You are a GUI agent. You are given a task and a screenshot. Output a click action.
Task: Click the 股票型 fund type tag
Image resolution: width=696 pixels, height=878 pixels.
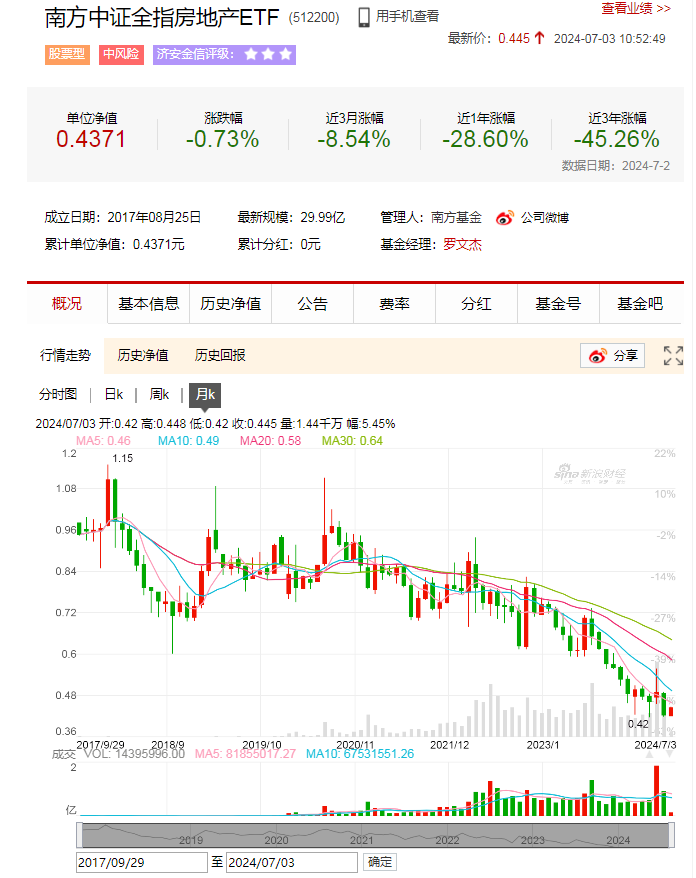click(x=67, y=54)
